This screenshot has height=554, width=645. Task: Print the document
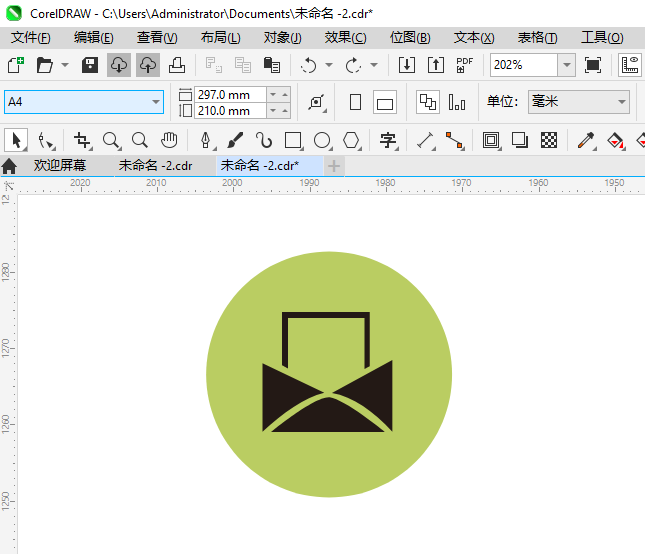point(177,65)
